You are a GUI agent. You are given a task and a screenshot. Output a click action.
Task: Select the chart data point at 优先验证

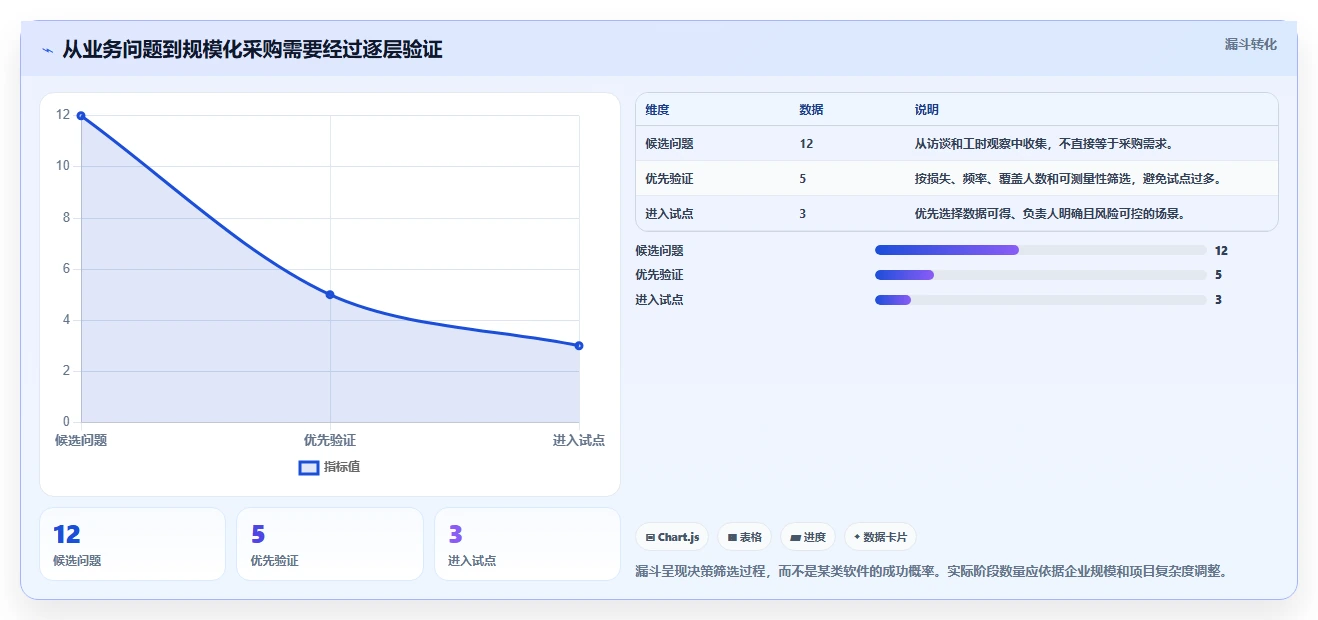pos(330,295)
